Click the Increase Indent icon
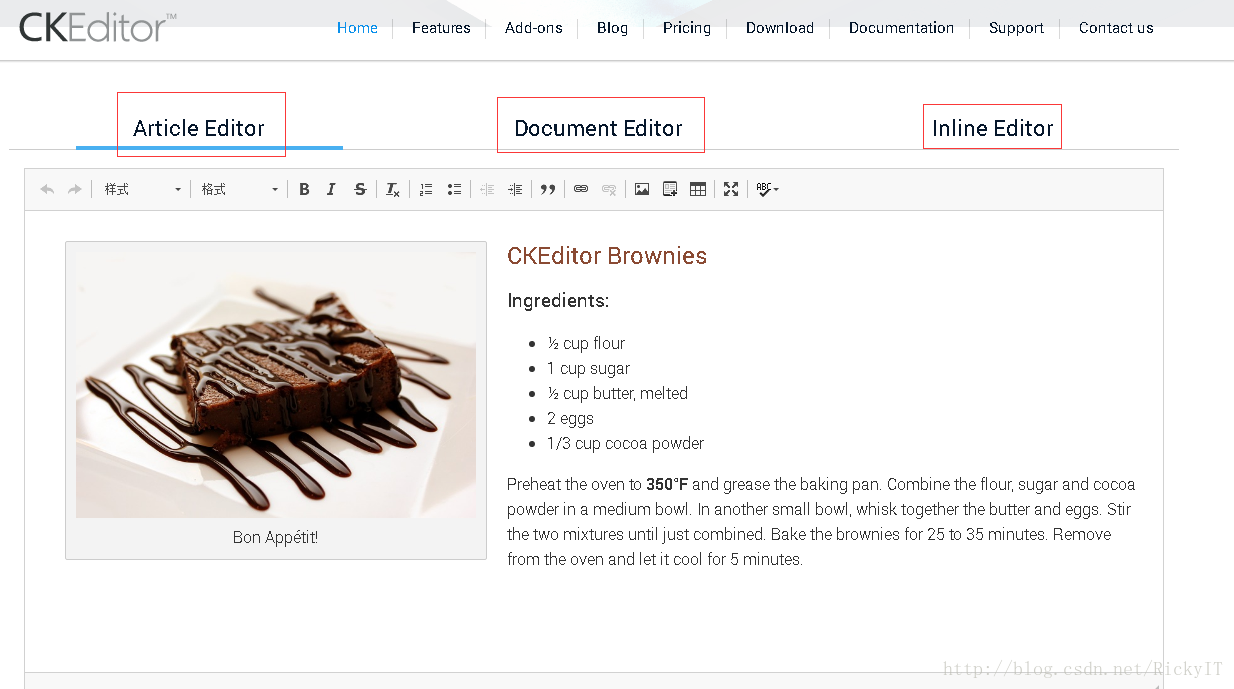This screenshot has width=1234, height=689. 515,190
